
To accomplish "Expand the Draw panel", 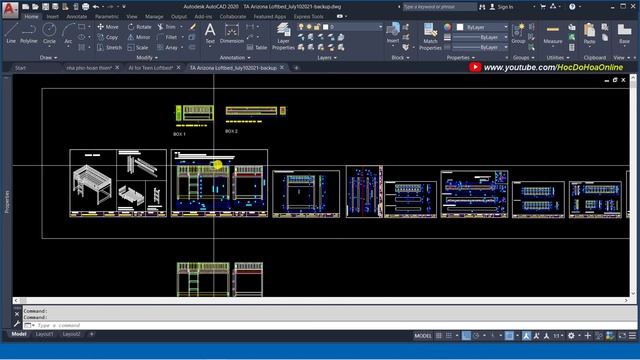I will [49, 58].
